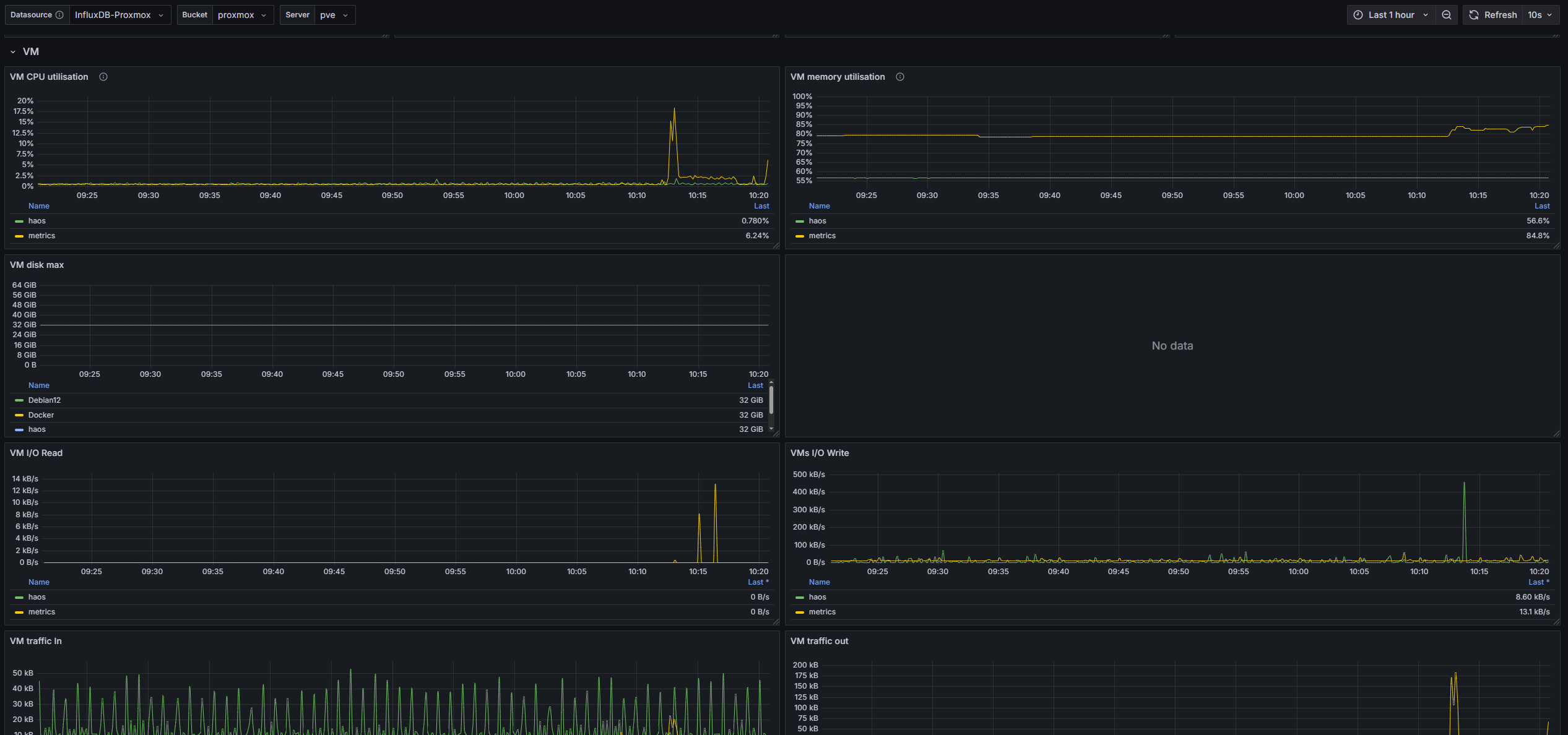Click info icon beside VM CPU utilisation
This screenshot has height=735, width=1568.
[x=103, y=77]
